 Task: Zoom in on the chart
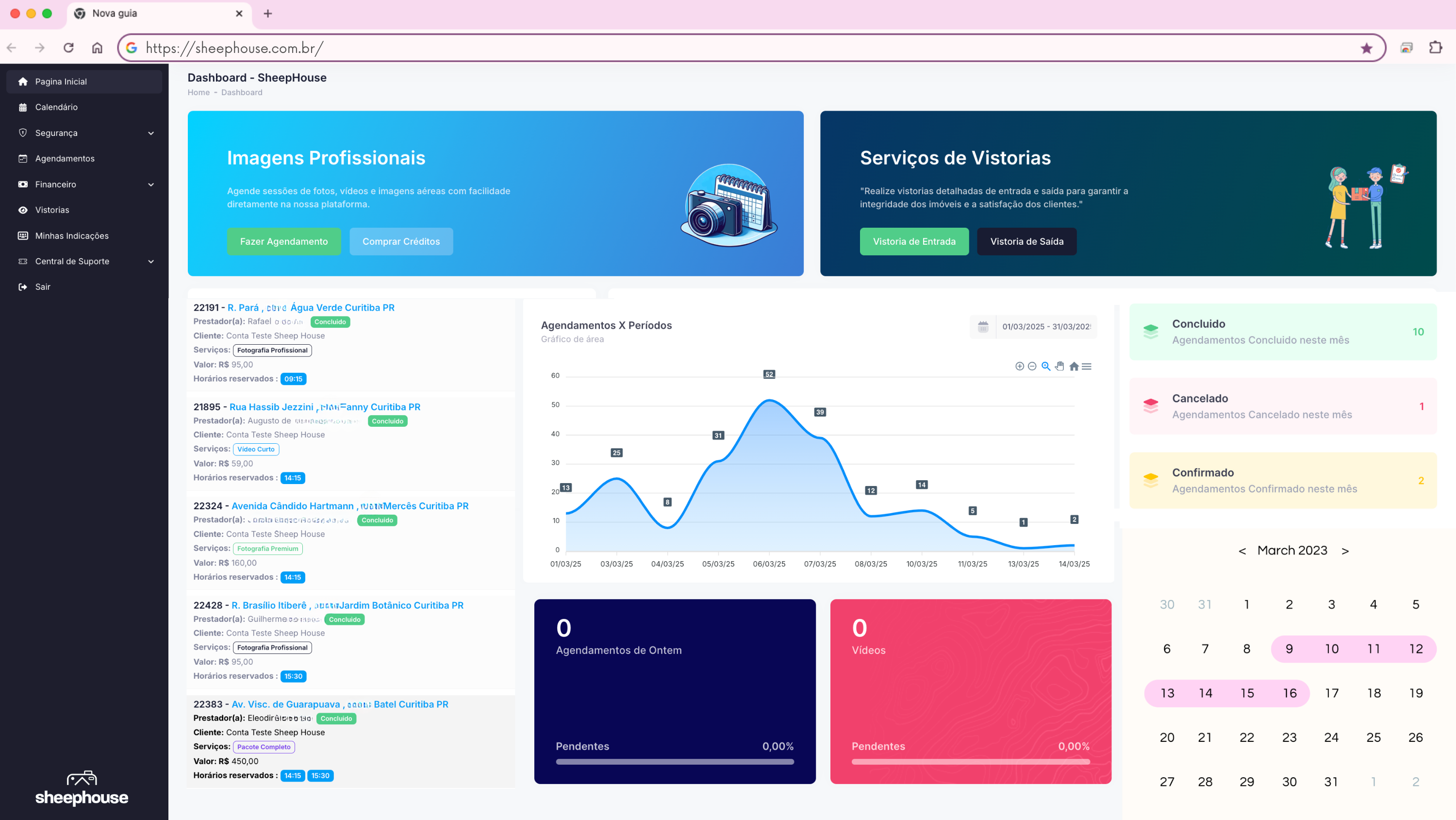click(1019, 367)
